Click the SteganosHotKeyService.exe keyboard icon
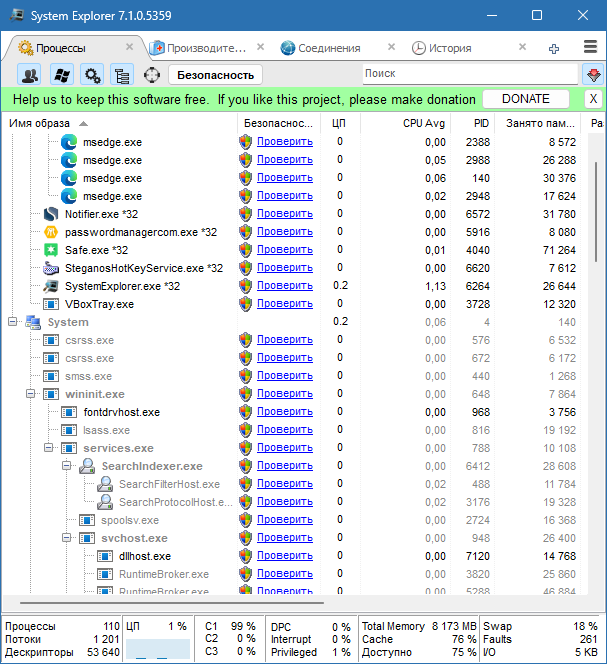The height and width of the screenshot is (664, 607). [x=51, y=268]
